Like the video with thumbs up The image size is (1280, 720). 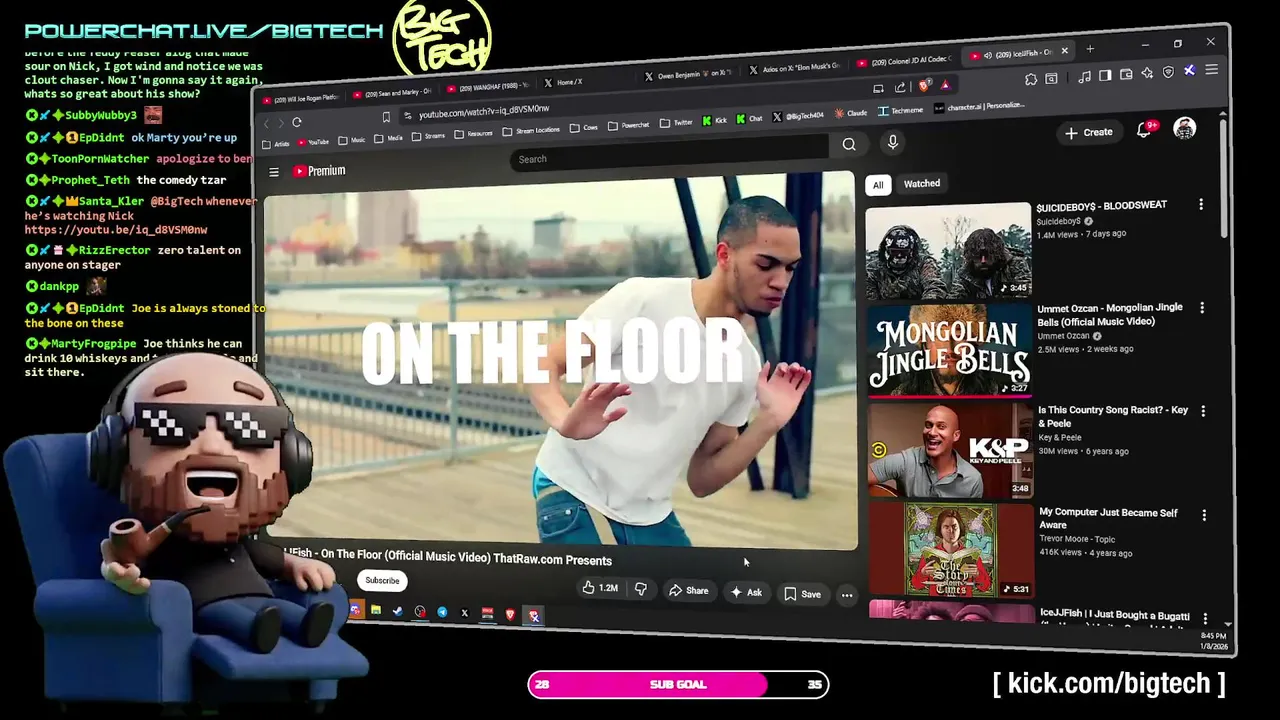pos(600,588)
